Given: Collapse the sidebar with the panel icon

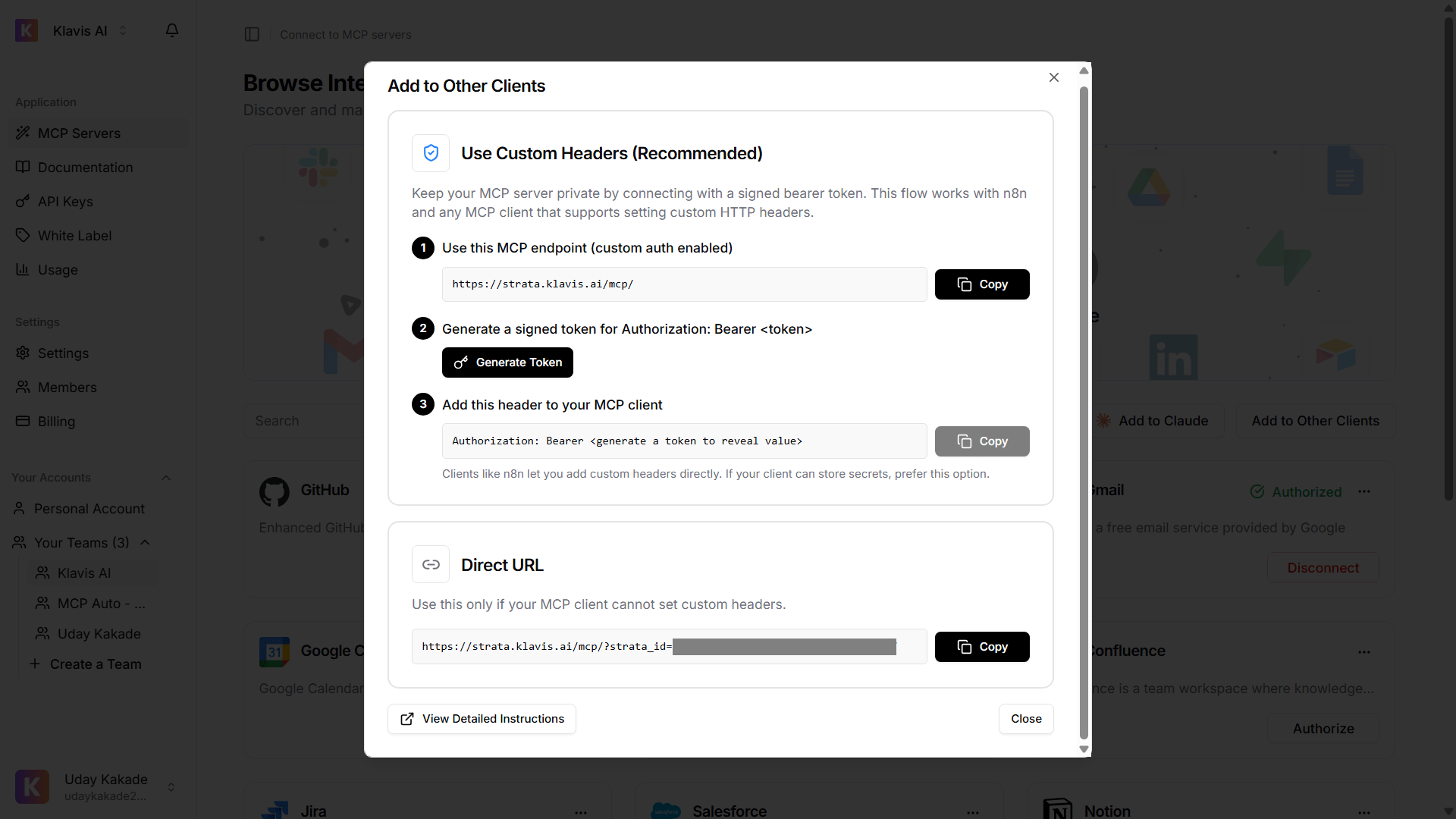Looking at the screenshot, I should [253, 34].
